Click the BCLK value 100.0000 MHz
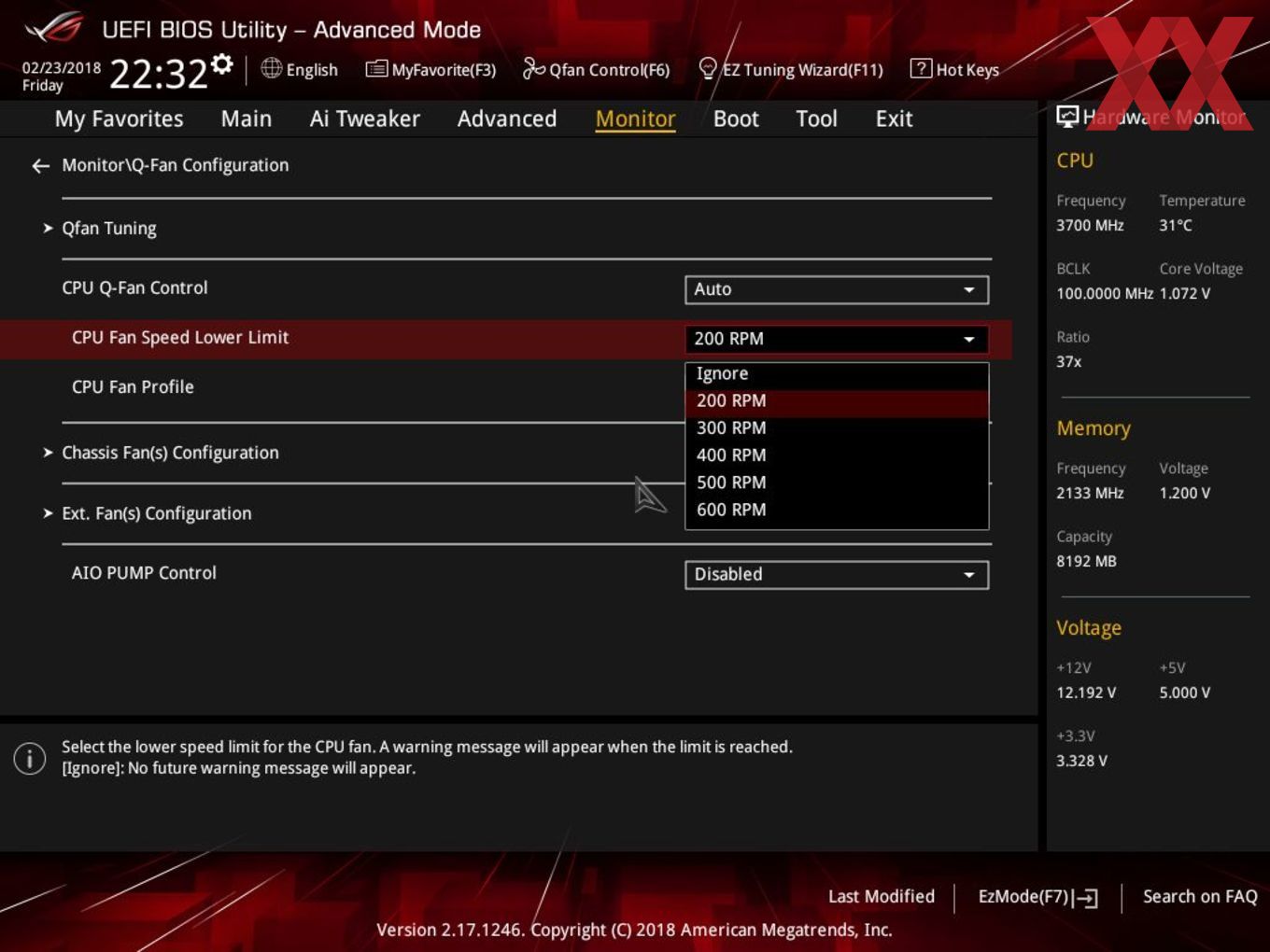1270x952 pixels. coord(1105,294)
